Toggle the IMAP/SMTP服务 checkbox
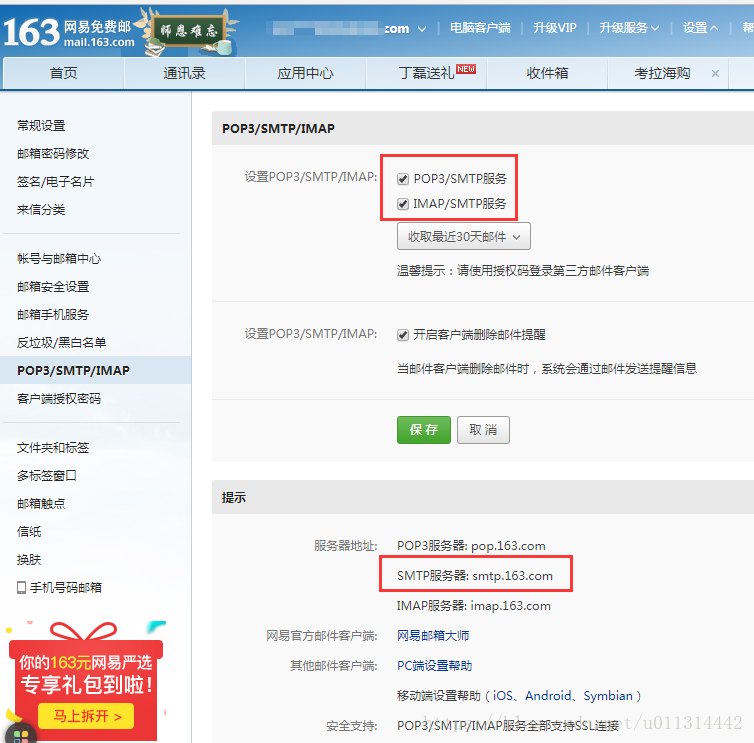This screenshot has height=743, width=754. [x=402, y=204]
